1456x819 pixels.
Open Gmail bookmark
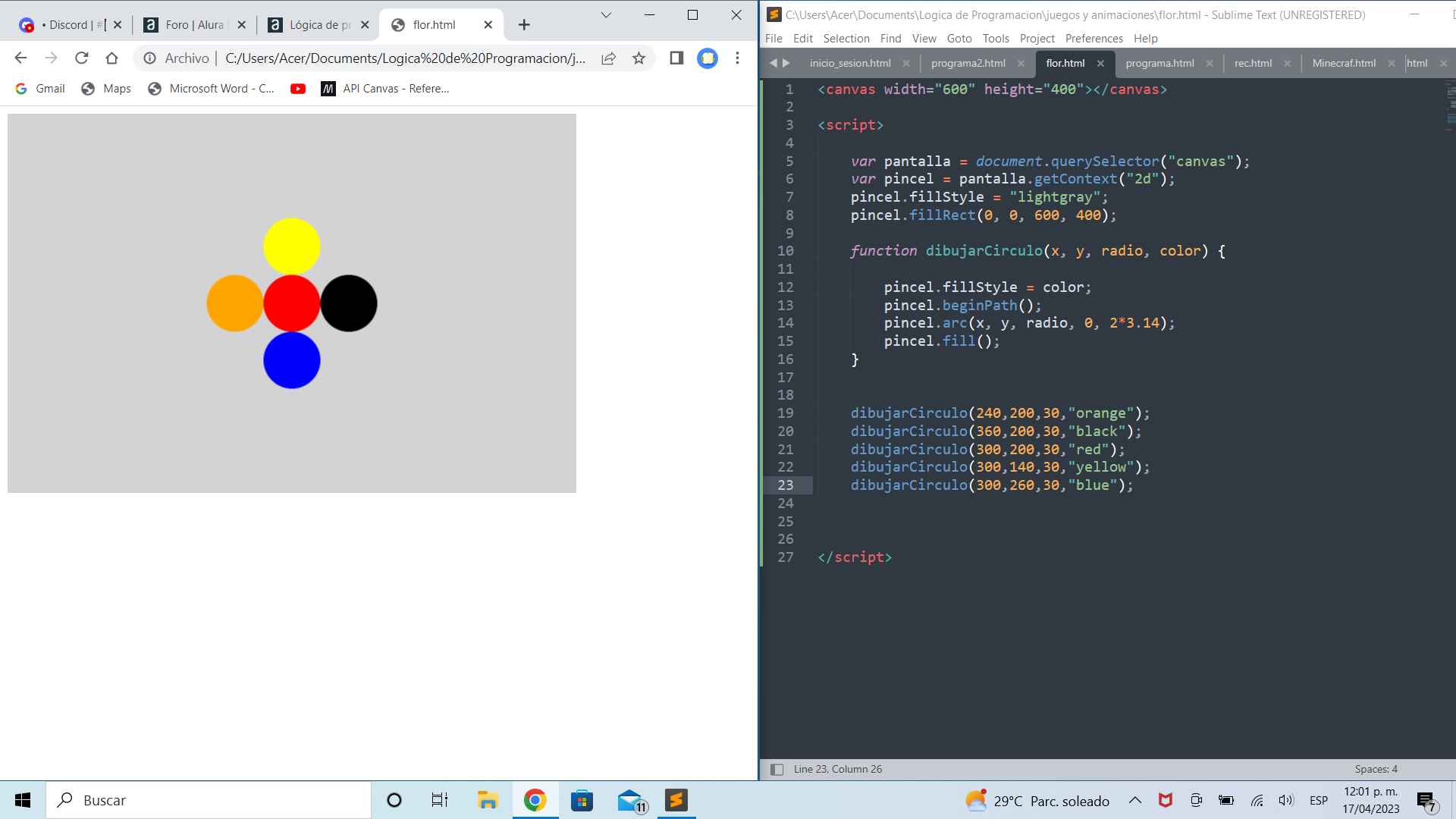point(40,89)
